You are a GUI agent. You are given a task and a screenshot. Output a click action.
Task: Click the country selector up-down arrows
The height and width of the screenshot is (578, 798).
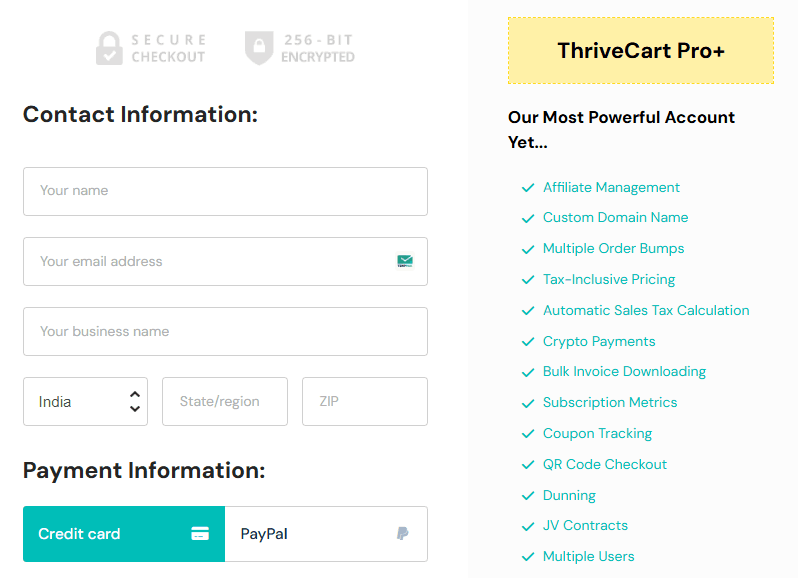point(135,402)
